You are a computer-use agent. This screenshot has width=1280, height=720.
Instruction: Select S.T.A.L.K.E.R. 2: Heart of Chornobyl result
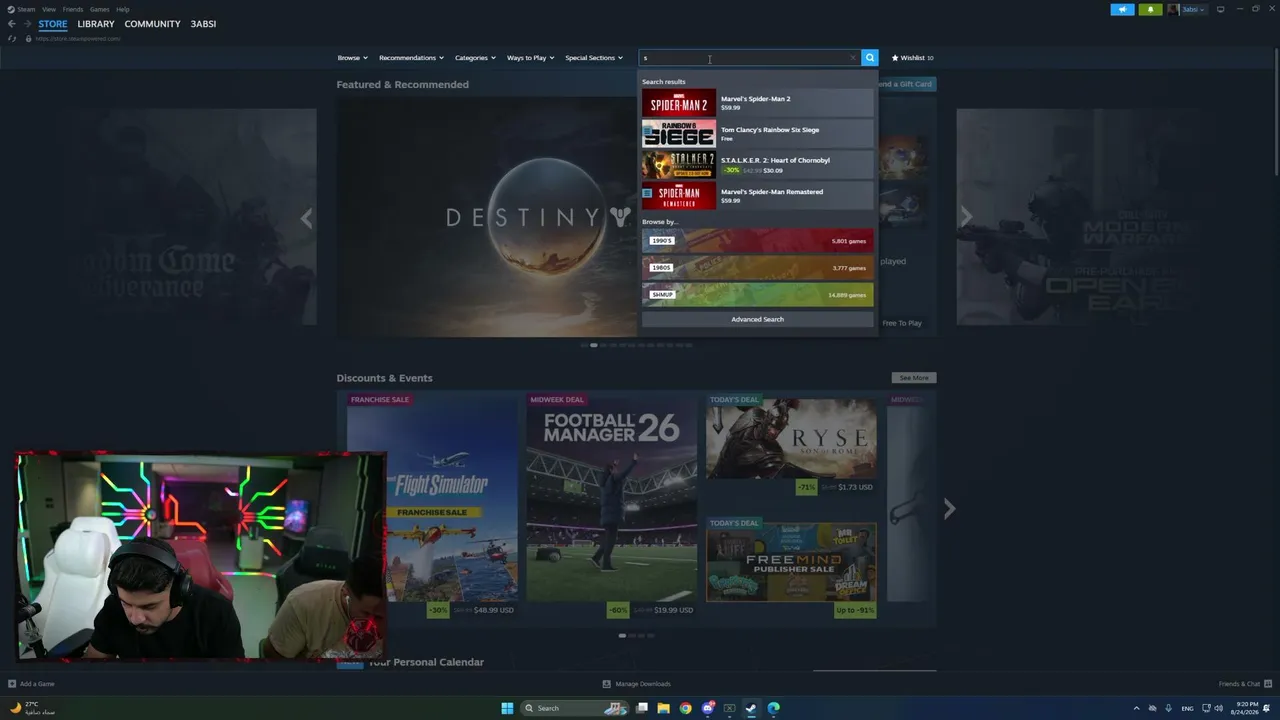(757, 165)
